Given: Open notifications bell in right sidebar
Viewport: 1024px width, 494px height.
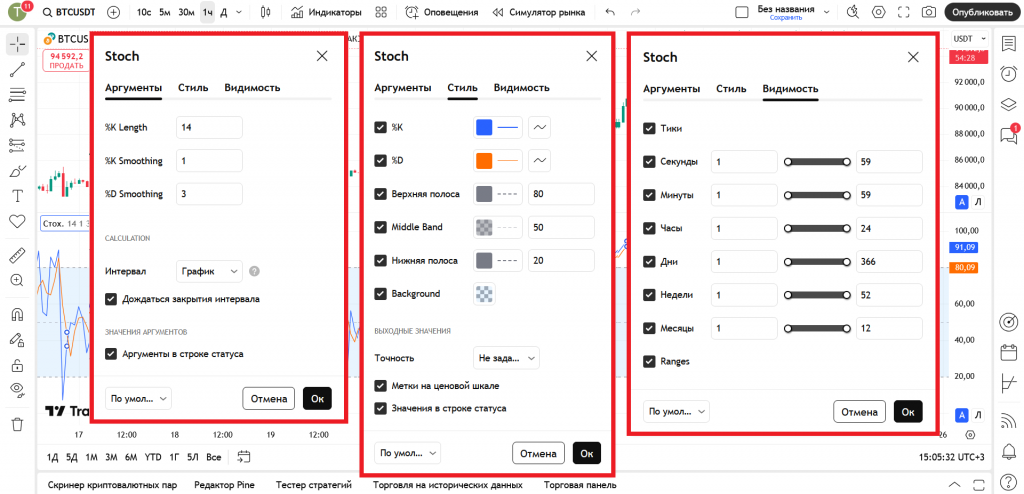Looking at the screenshot, I should [1008, 451].
